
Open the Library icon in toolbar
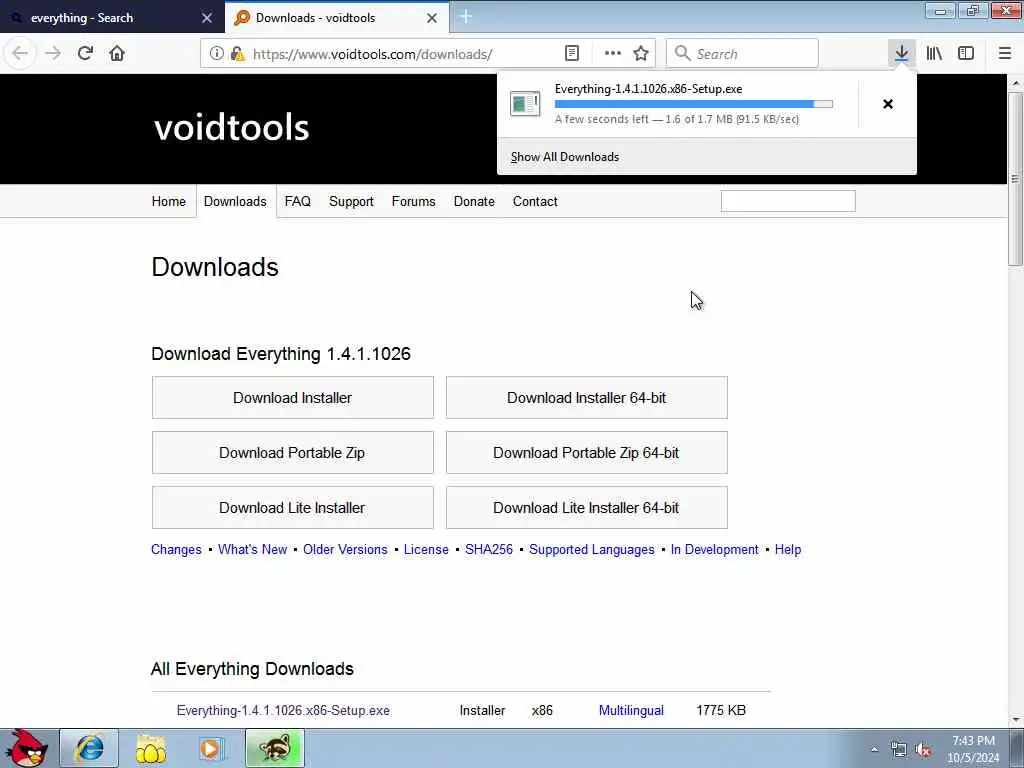coord(934,54)
